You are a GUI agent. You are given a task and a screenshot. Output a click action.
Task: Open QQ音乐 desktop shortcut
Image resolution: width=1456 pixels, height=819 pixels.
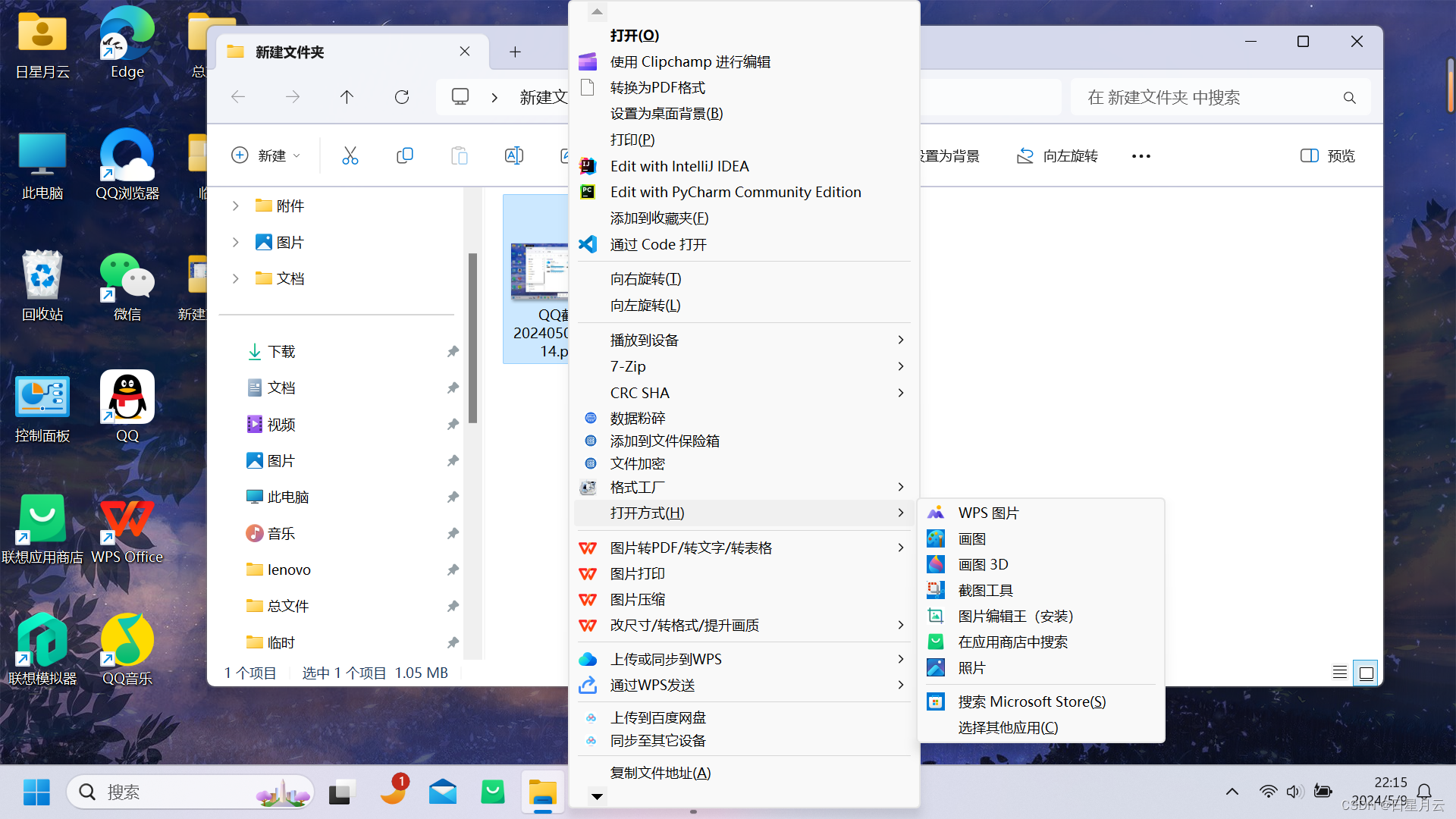(127, 650)
